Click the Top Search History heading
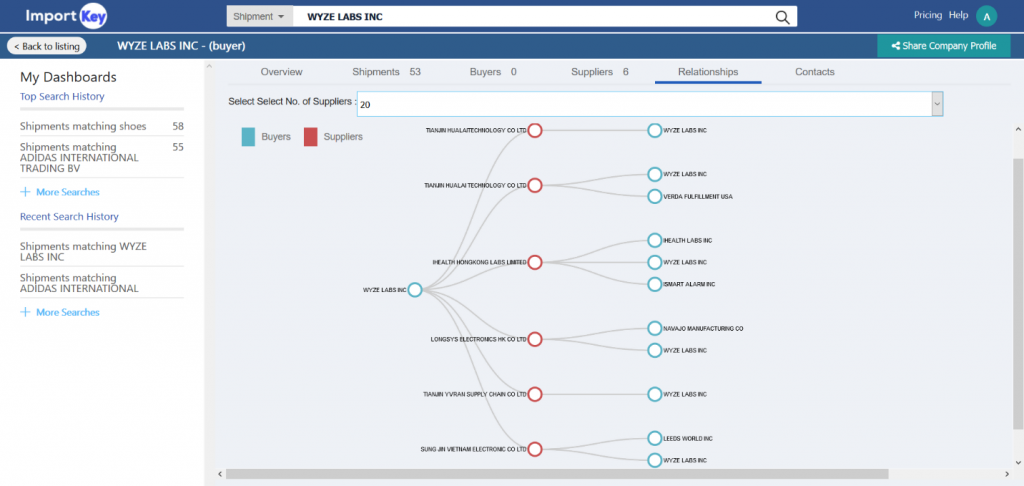1024x486 pixels. click(62, 97)
